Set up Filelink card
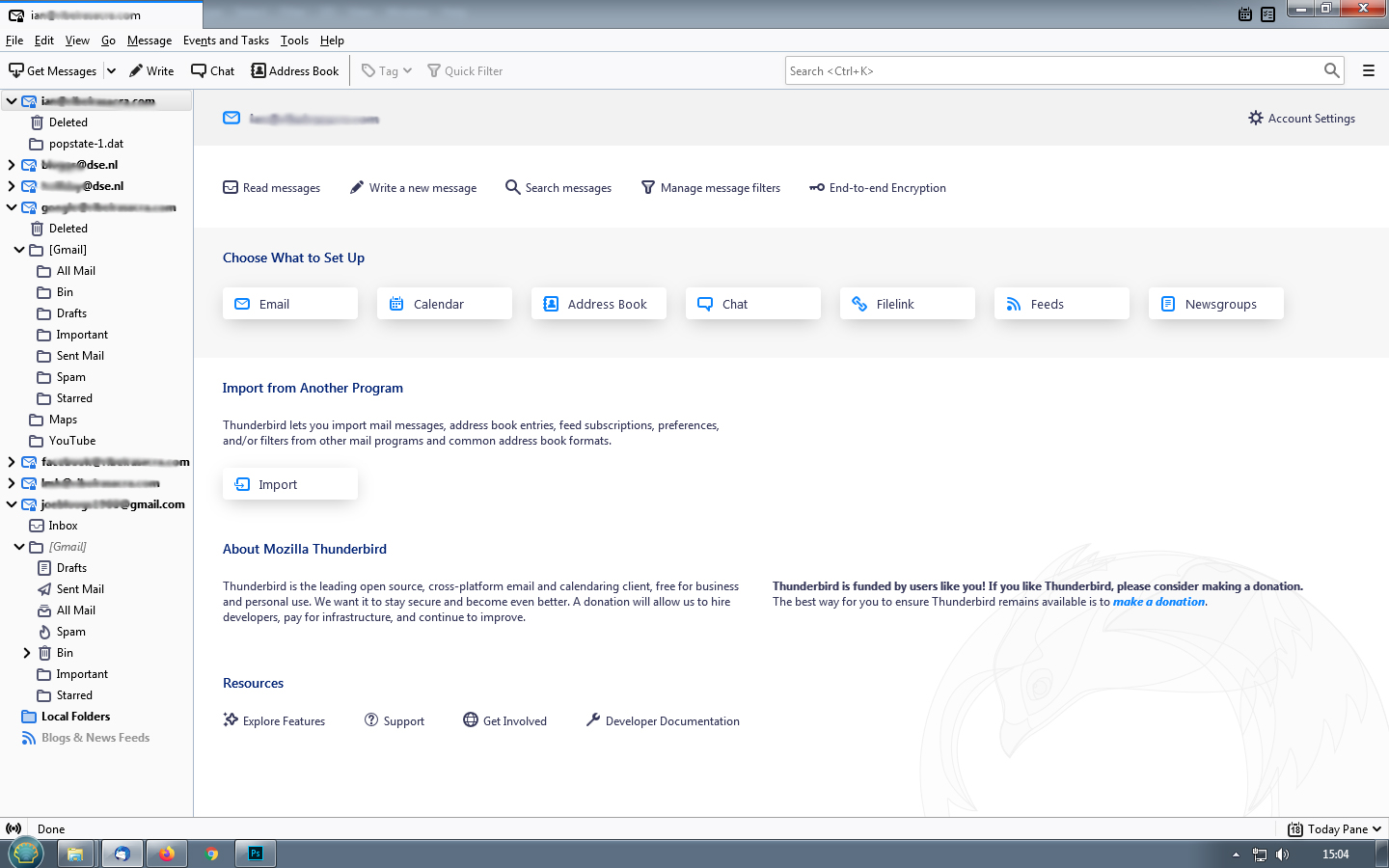 tap(908, 304)
